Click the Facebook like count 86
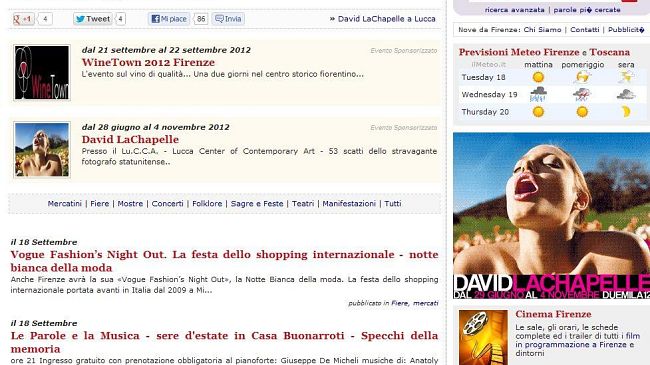The image size is (650, 365). 201,19
